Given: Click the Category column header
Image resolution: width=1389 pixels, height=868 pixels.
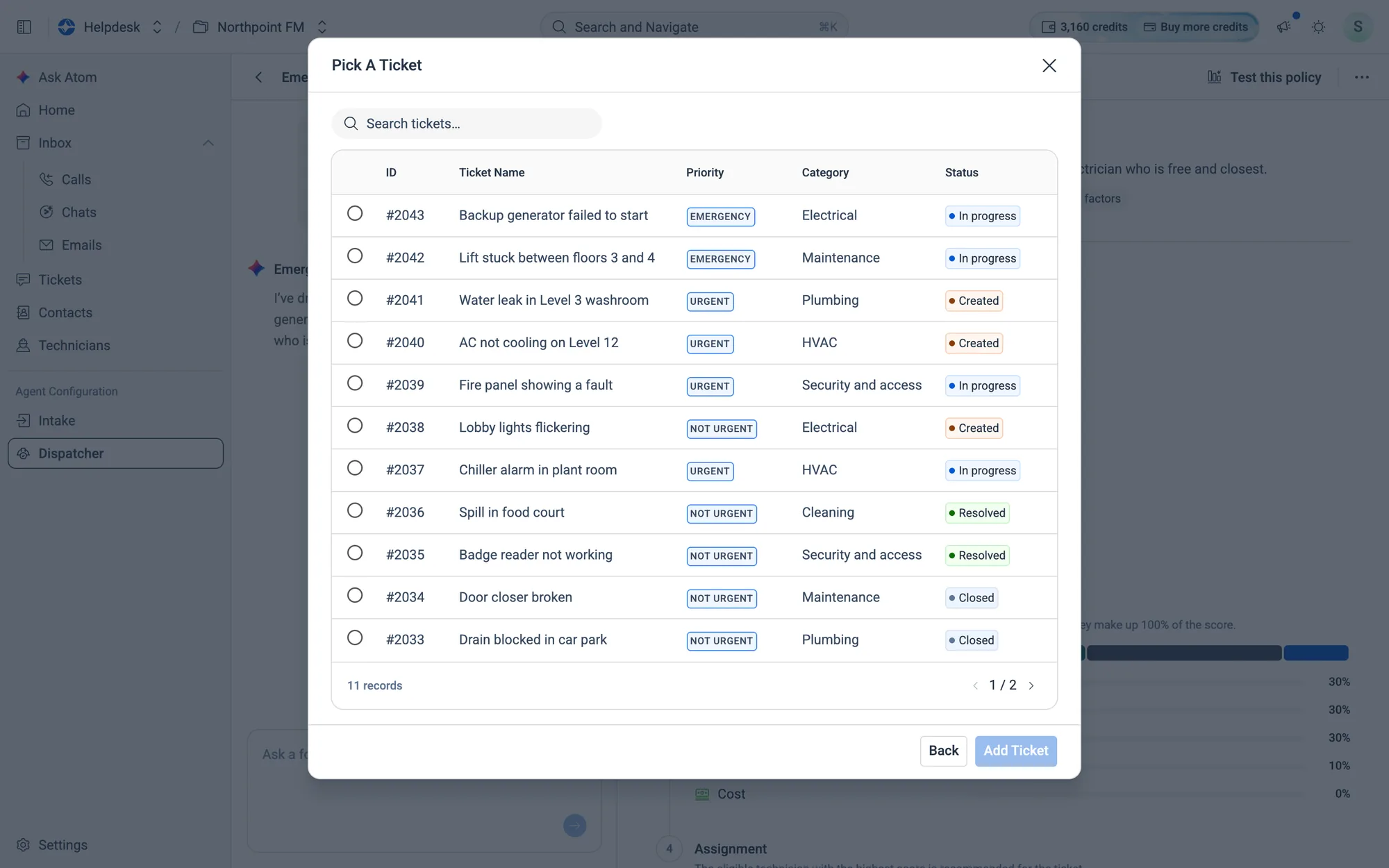Looking at the screenshot, I should (825, 172).
